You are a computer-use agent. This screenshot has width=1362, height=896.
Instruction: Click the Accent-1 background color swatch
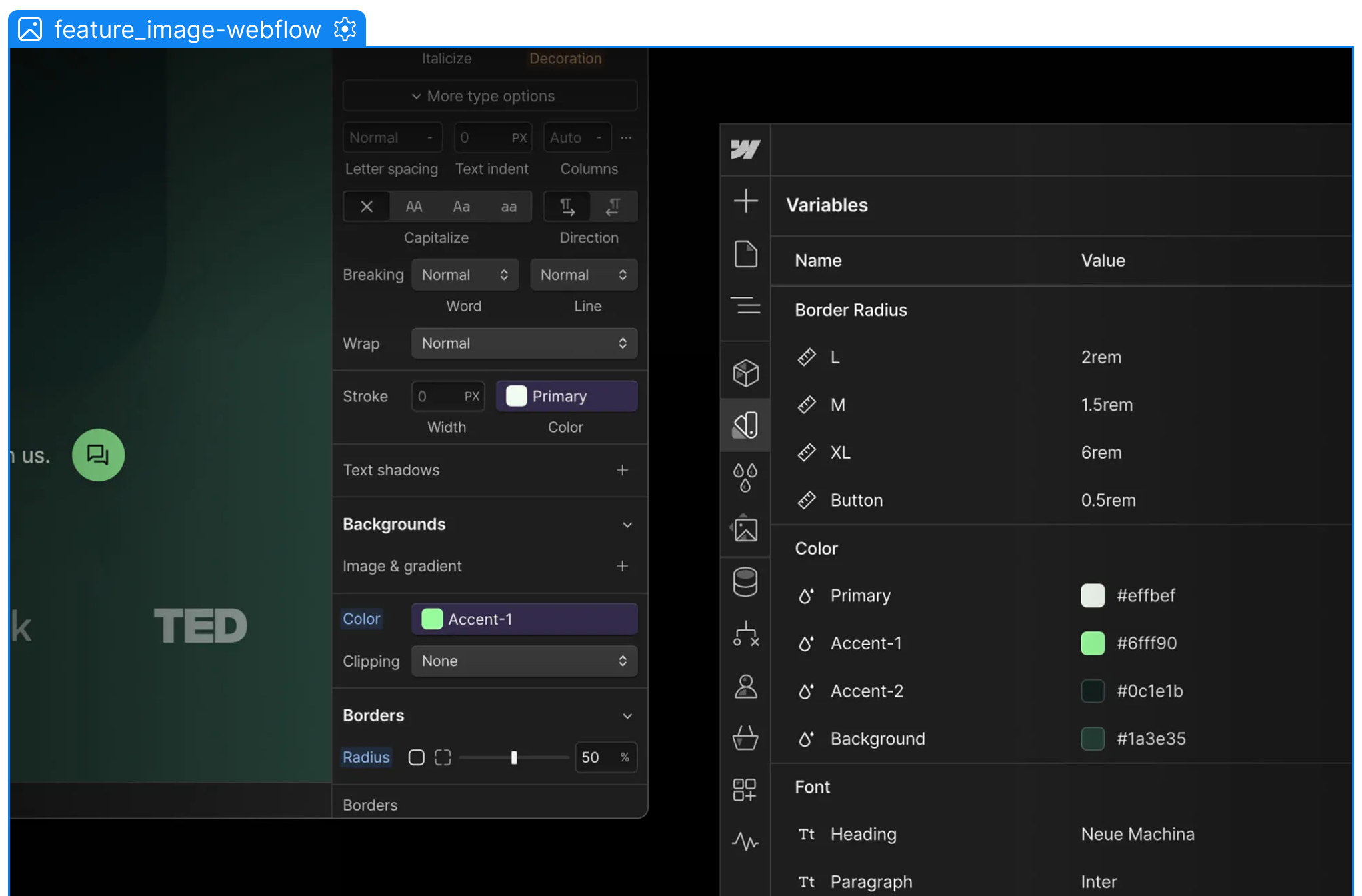pyautogui.click(x=432, y=619)
